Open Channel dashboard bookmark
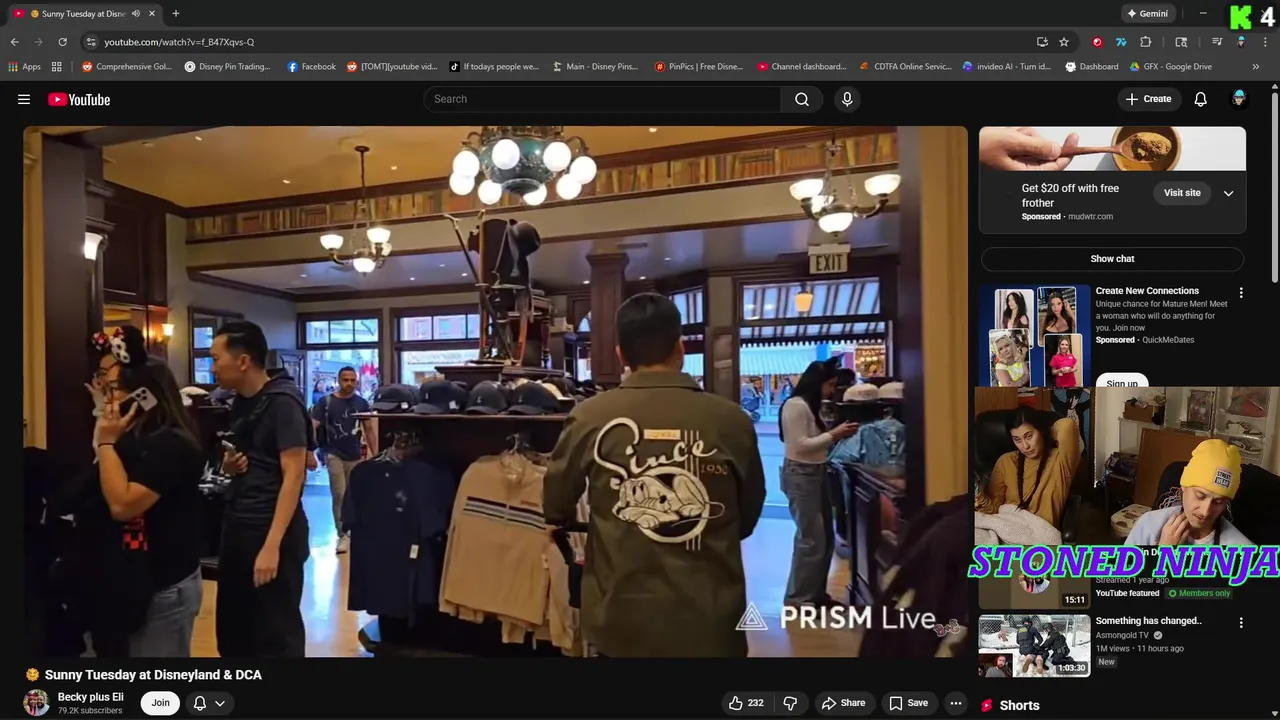The width and height of the screenshot is (1280, 720). click(x=802, y=67)
